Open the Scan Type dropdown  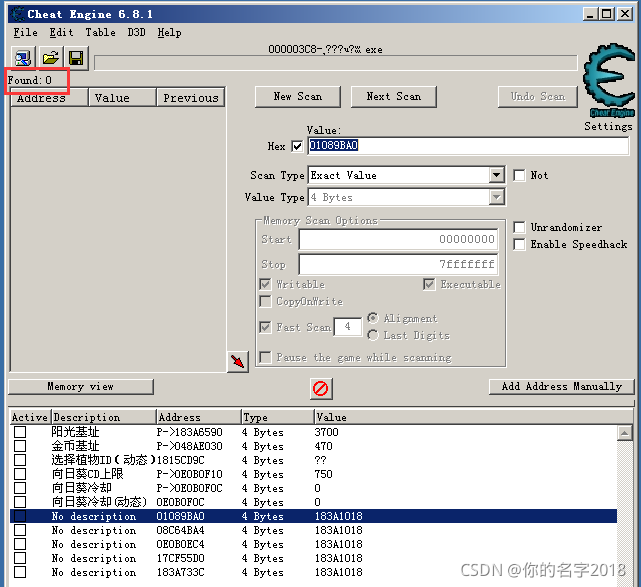[496, 175]
